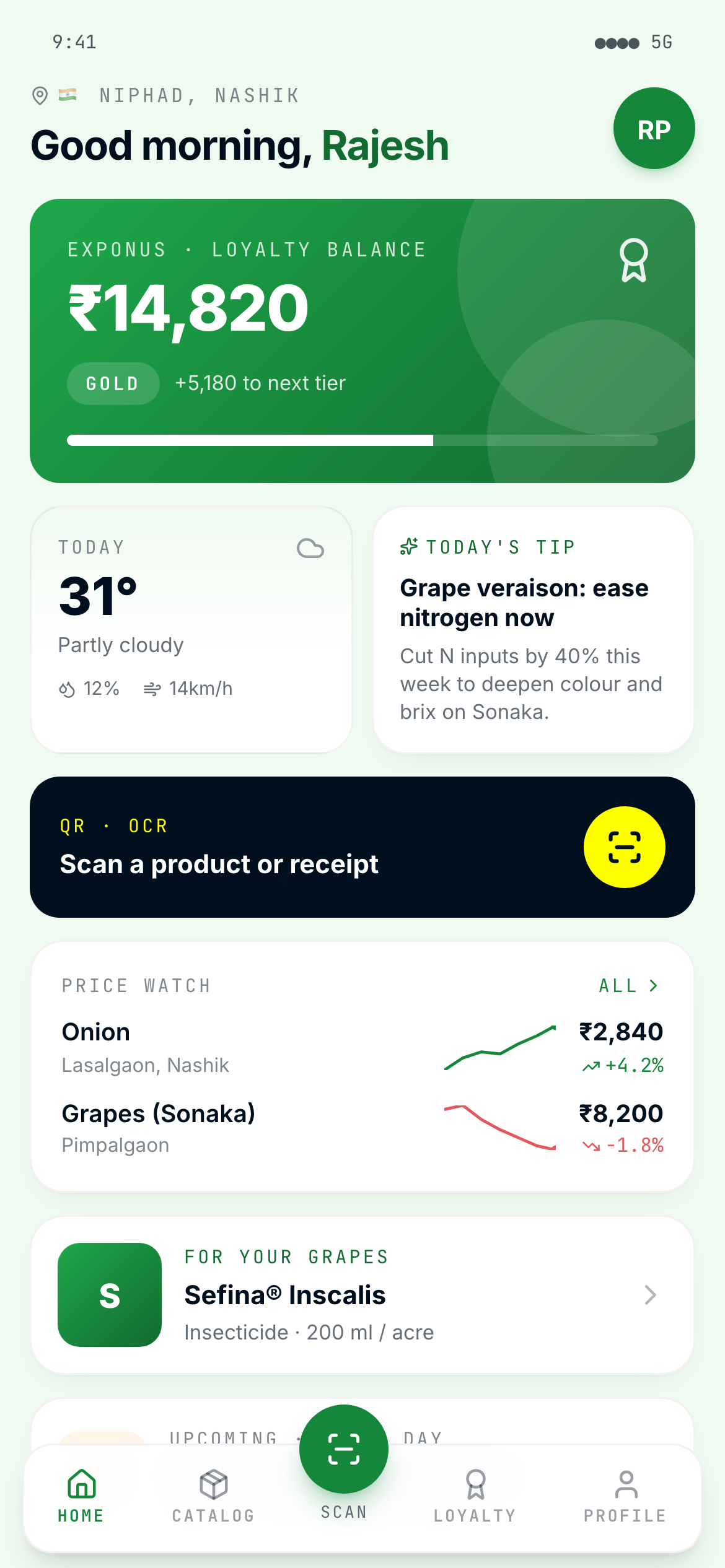
Task: Tap the green floating Scan button
Action: 344,1449
